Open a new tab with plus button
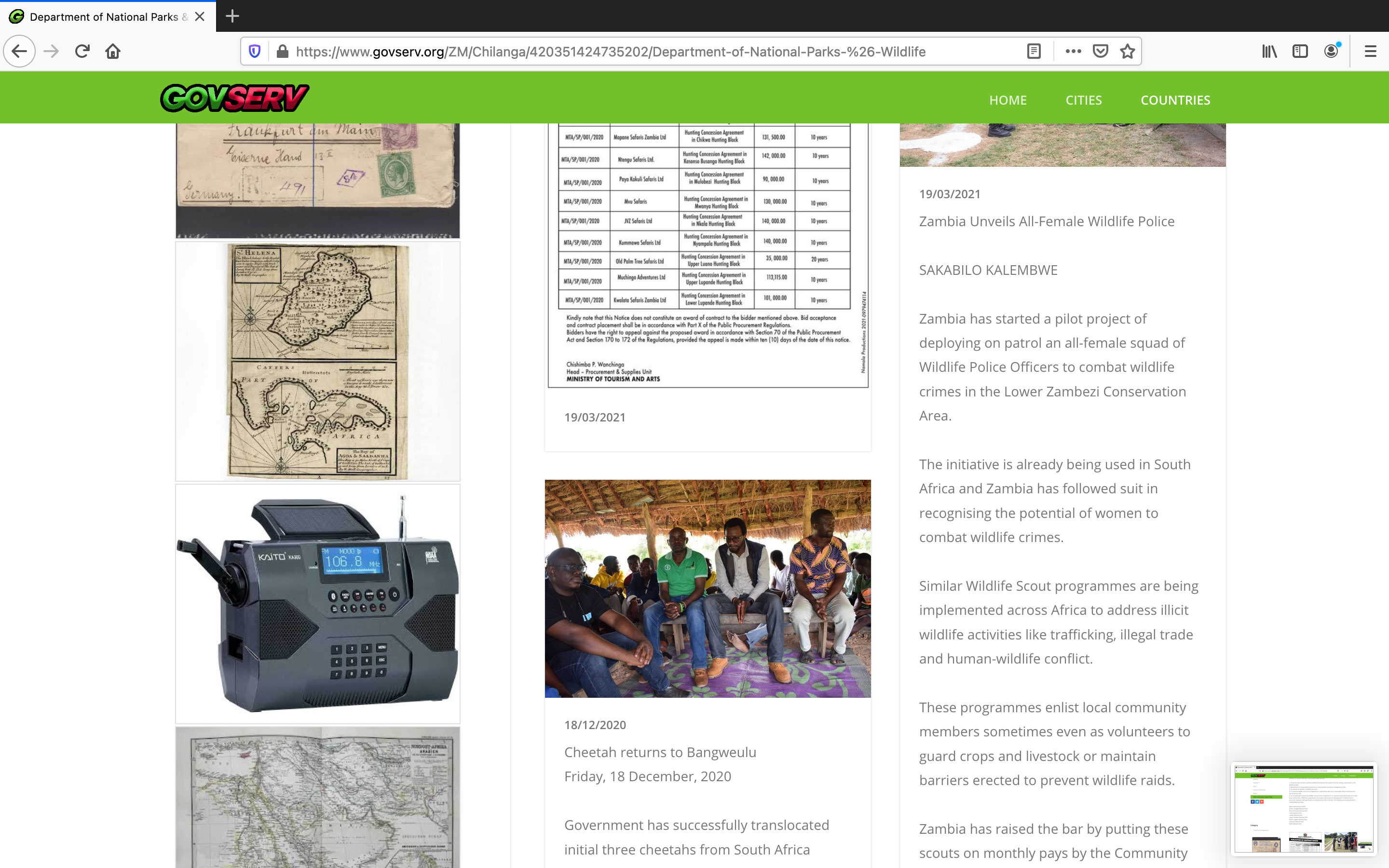 (232, 16)
